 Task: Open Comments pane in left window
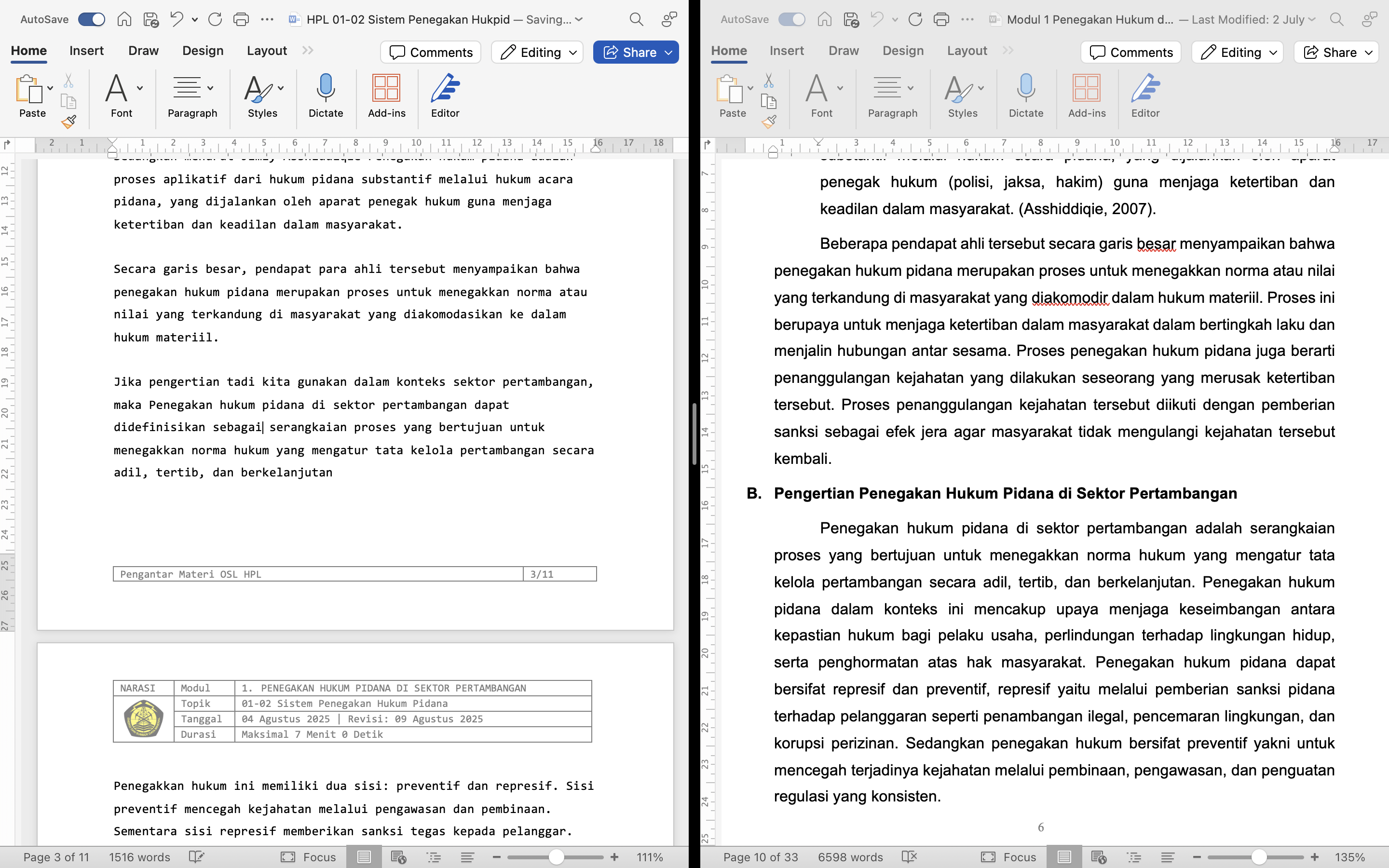click(431, 52)
